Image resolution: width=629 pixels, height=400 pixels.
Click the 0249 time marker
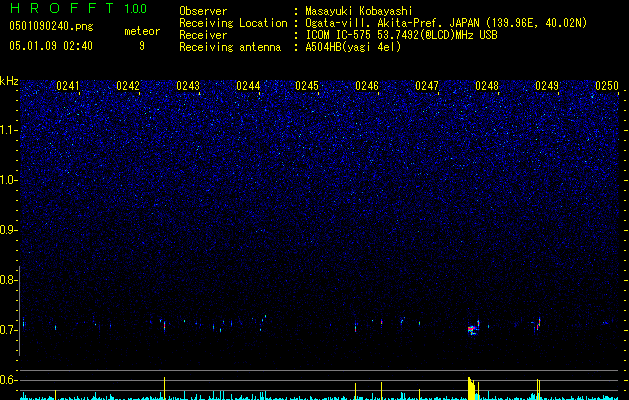click(547, 86)
